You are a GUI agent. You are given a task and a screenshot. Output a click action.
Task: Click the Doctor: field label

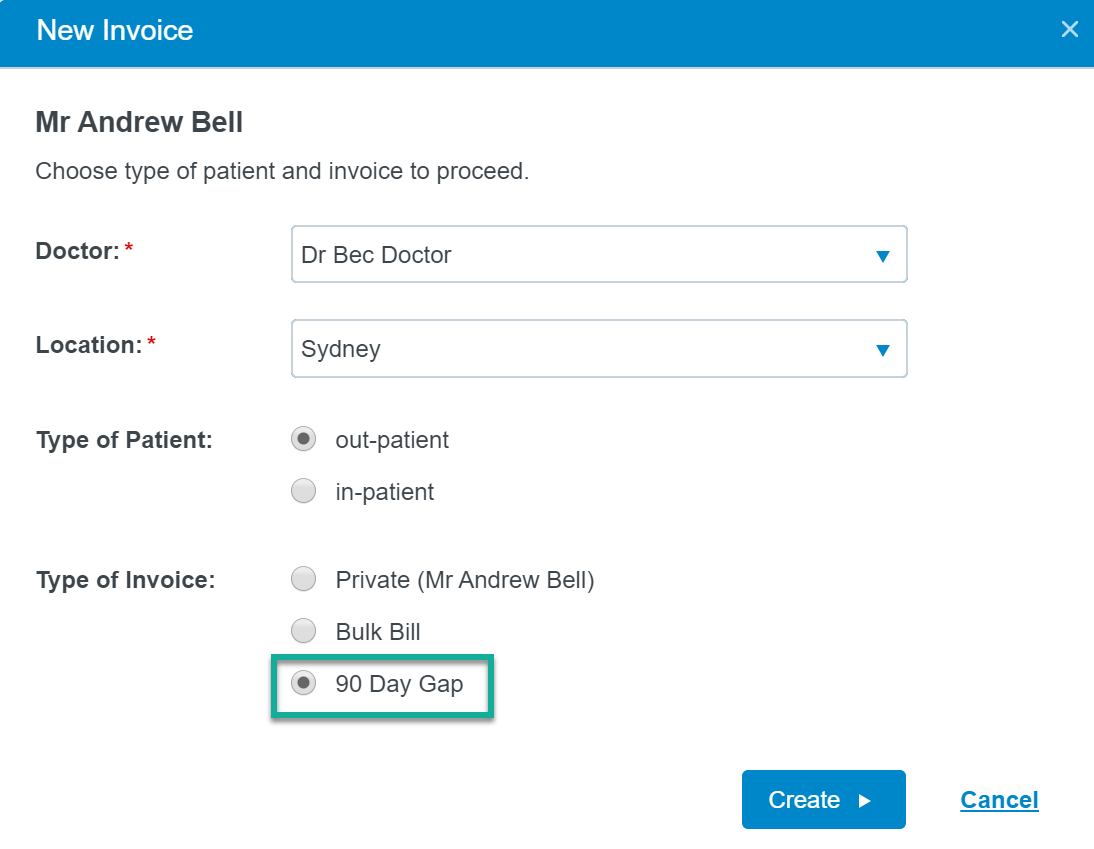77,251
